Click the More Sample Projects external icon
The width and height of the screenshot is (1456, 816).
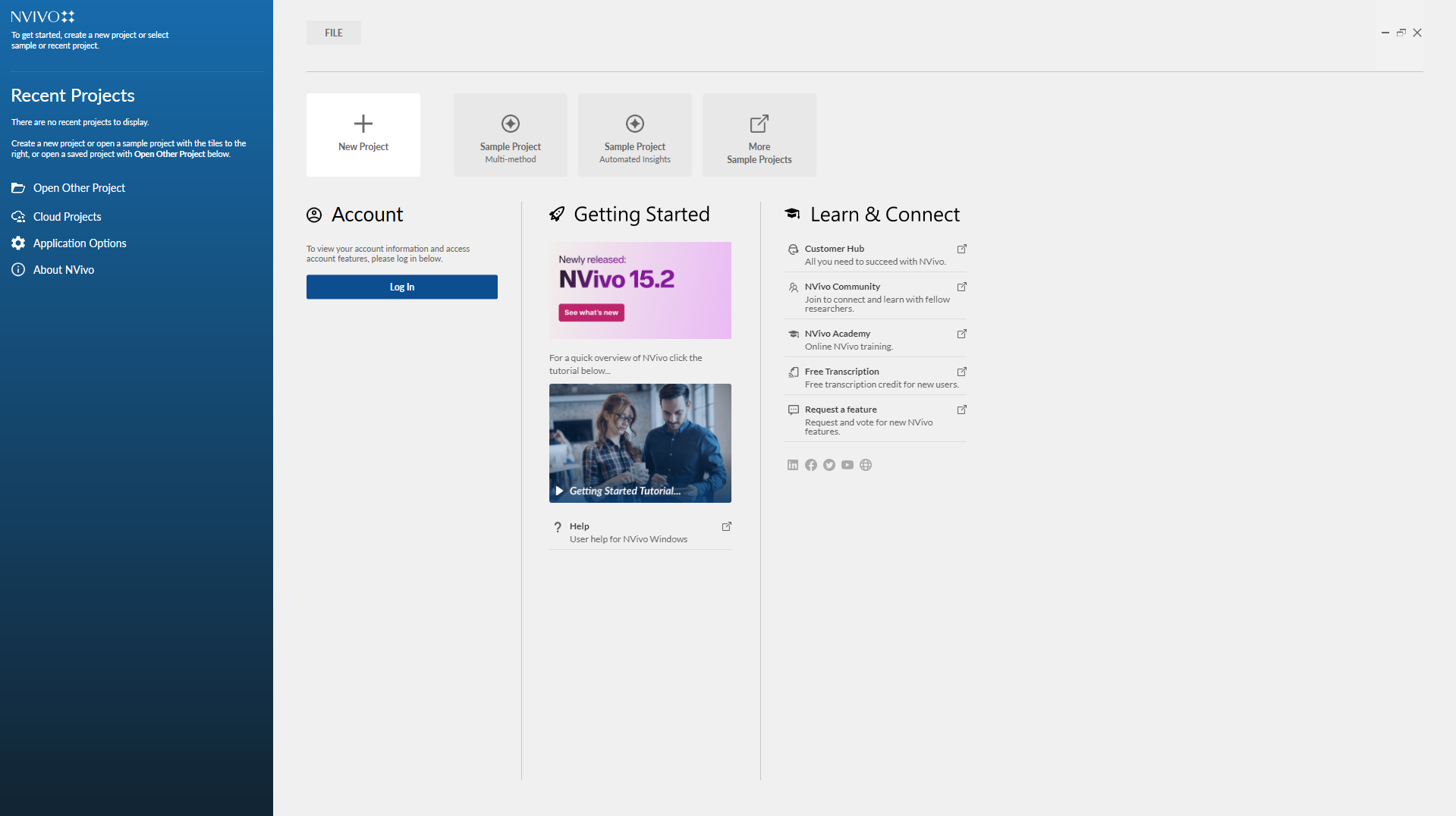759,123
